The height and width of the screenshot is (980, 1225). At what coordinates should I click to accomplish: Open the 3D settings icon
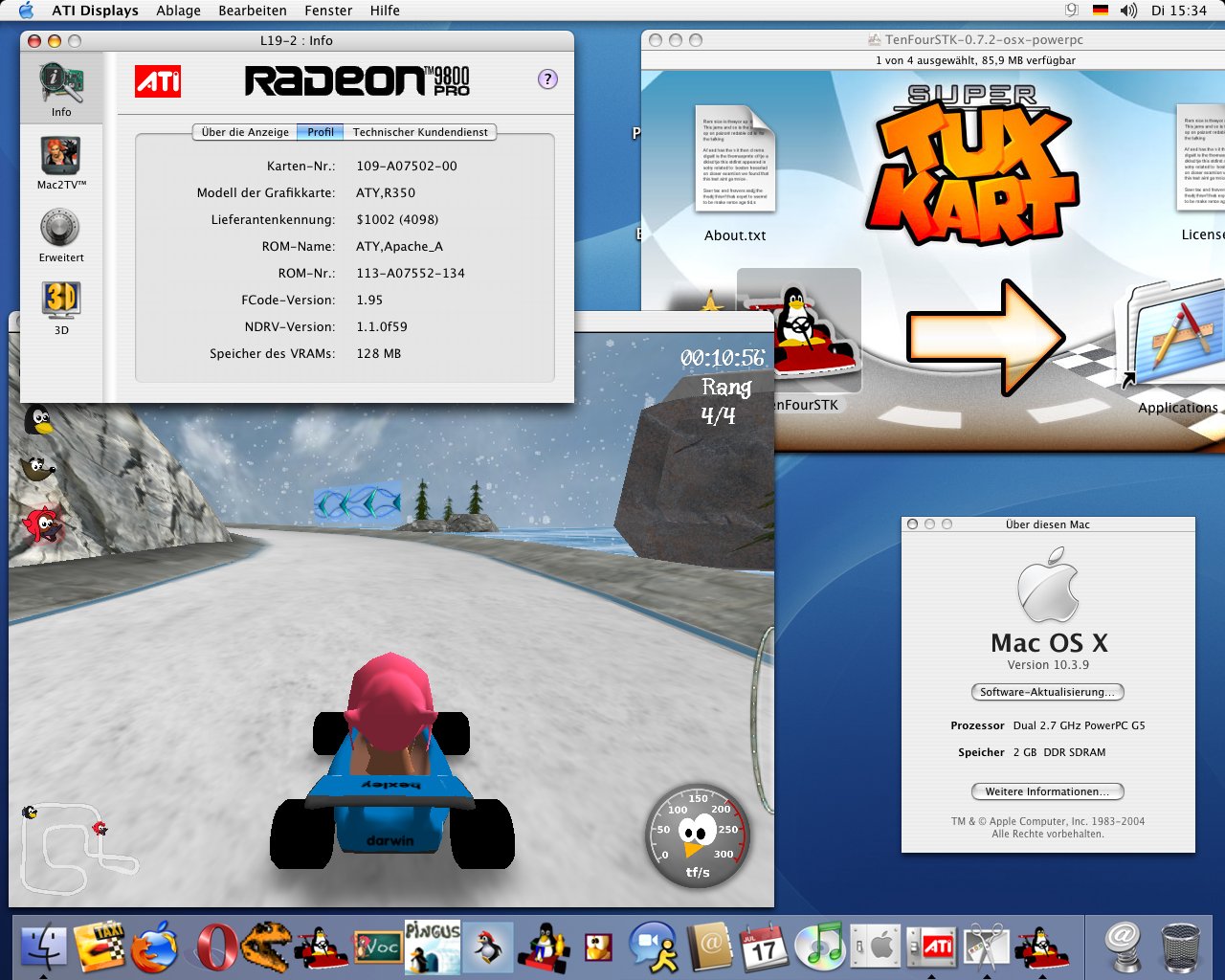coord(61,301)
